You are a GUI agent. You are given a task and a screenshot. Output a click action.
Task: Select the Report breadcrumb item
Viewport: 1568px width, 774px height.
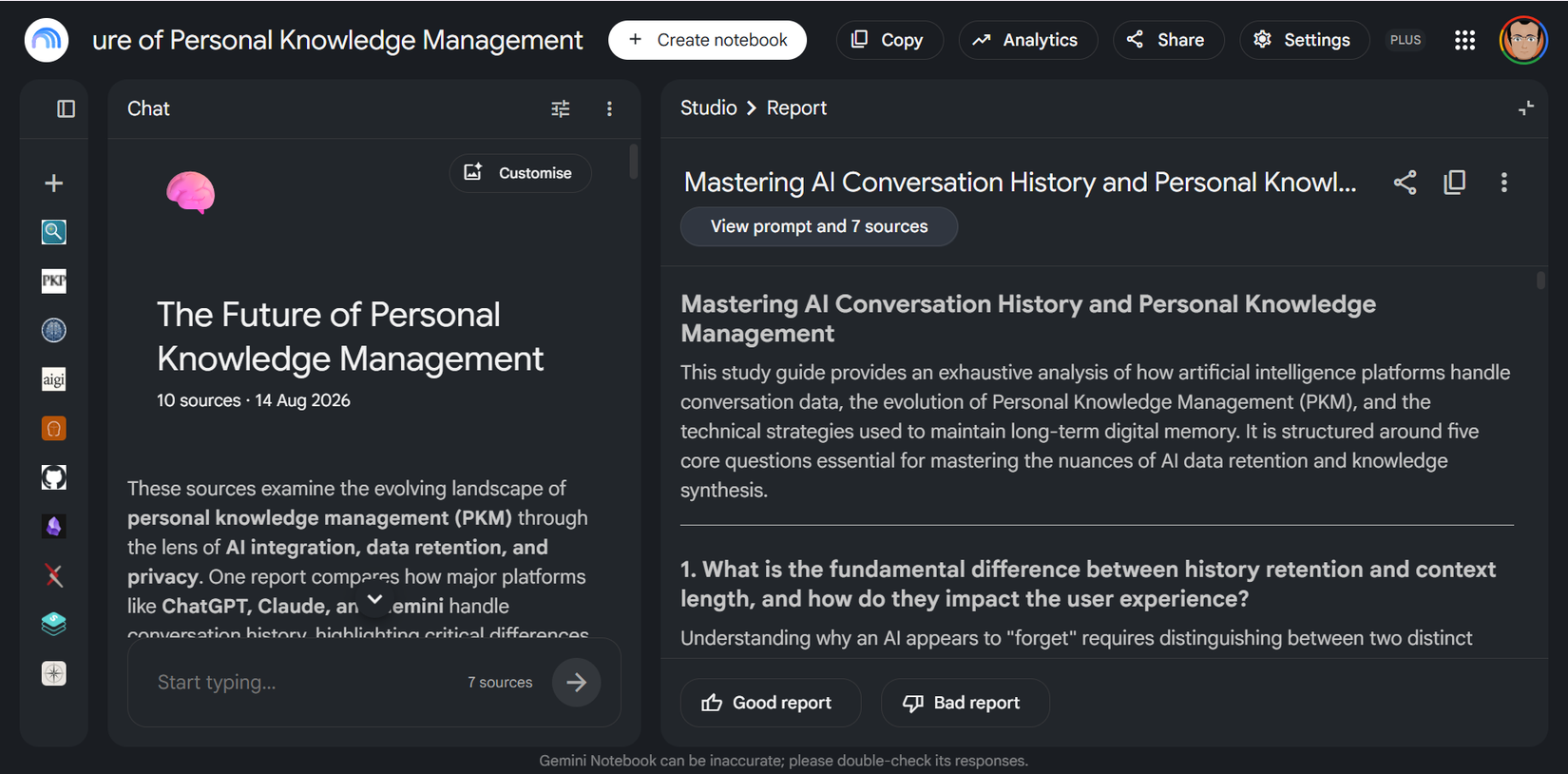click(796, 108)
